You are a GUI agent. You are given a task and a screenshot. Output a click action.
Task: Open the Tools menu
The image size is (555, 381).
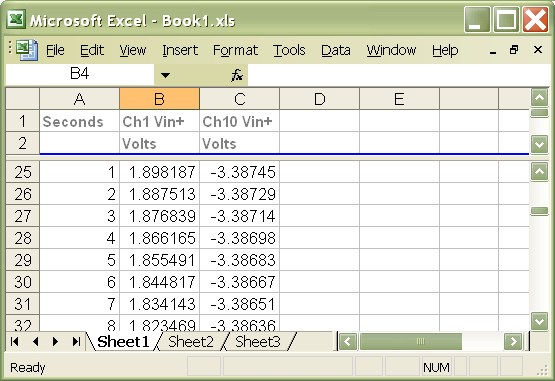click(289, 50)
